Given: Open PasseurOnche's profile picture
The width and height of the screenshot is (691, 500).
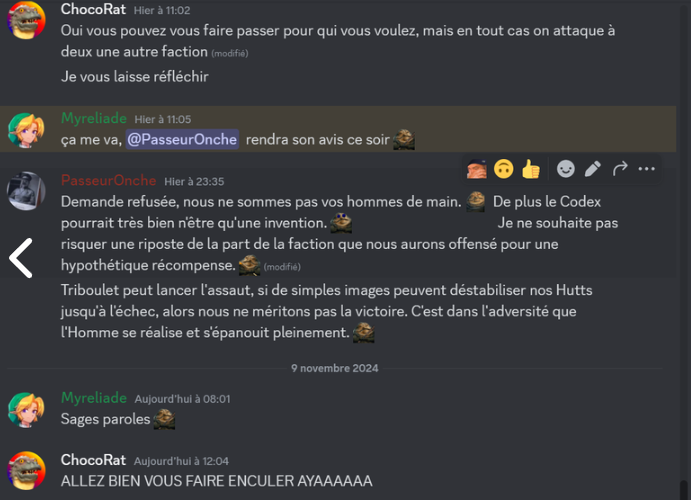Looking at the screenshot, I should 26,191.
